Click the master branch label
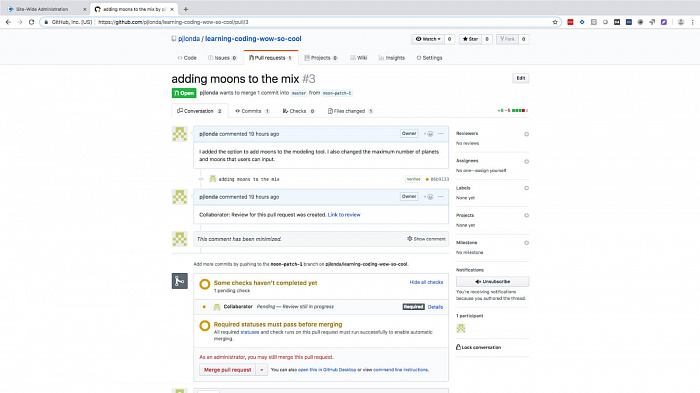 299,93
